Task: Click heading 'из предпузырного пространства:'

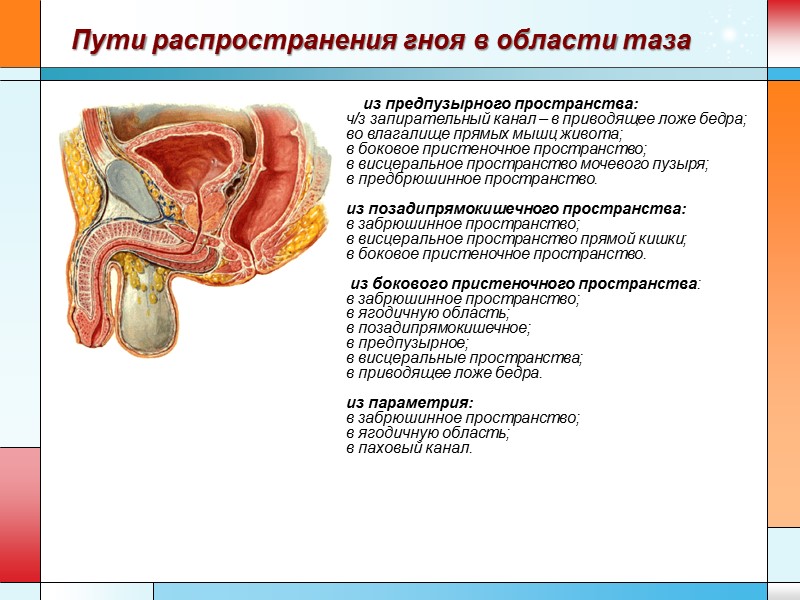Action: [501, 104]
